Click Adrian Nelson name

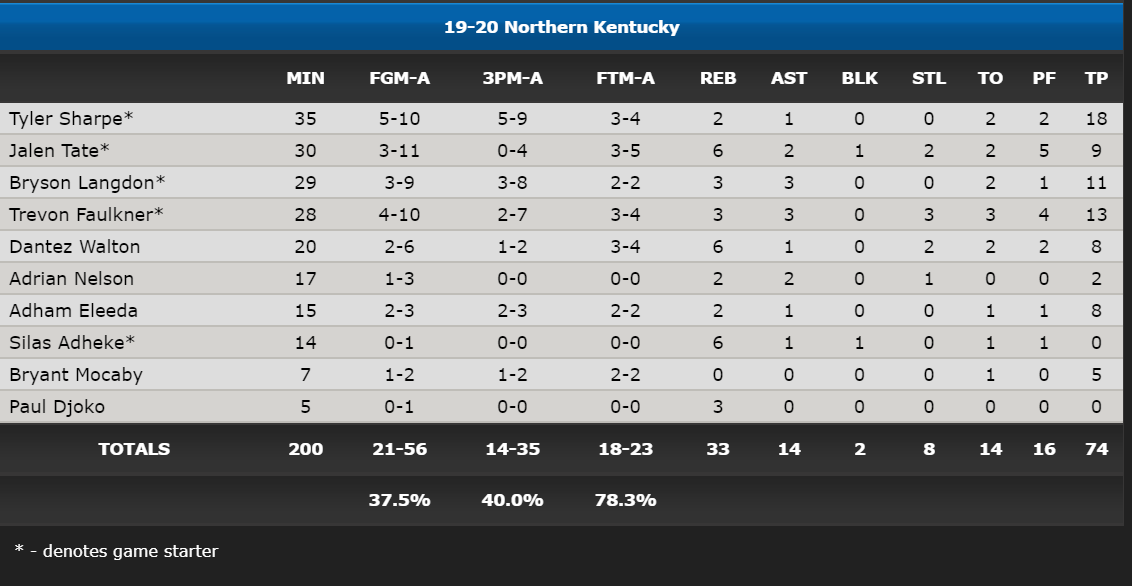click(71, 279)
